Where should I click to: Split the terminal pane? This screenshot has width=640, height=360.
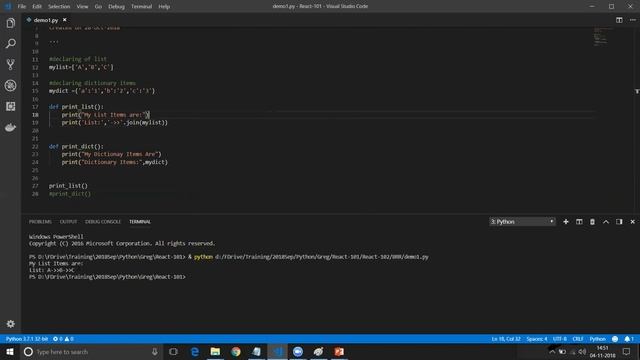pos(579,222)
